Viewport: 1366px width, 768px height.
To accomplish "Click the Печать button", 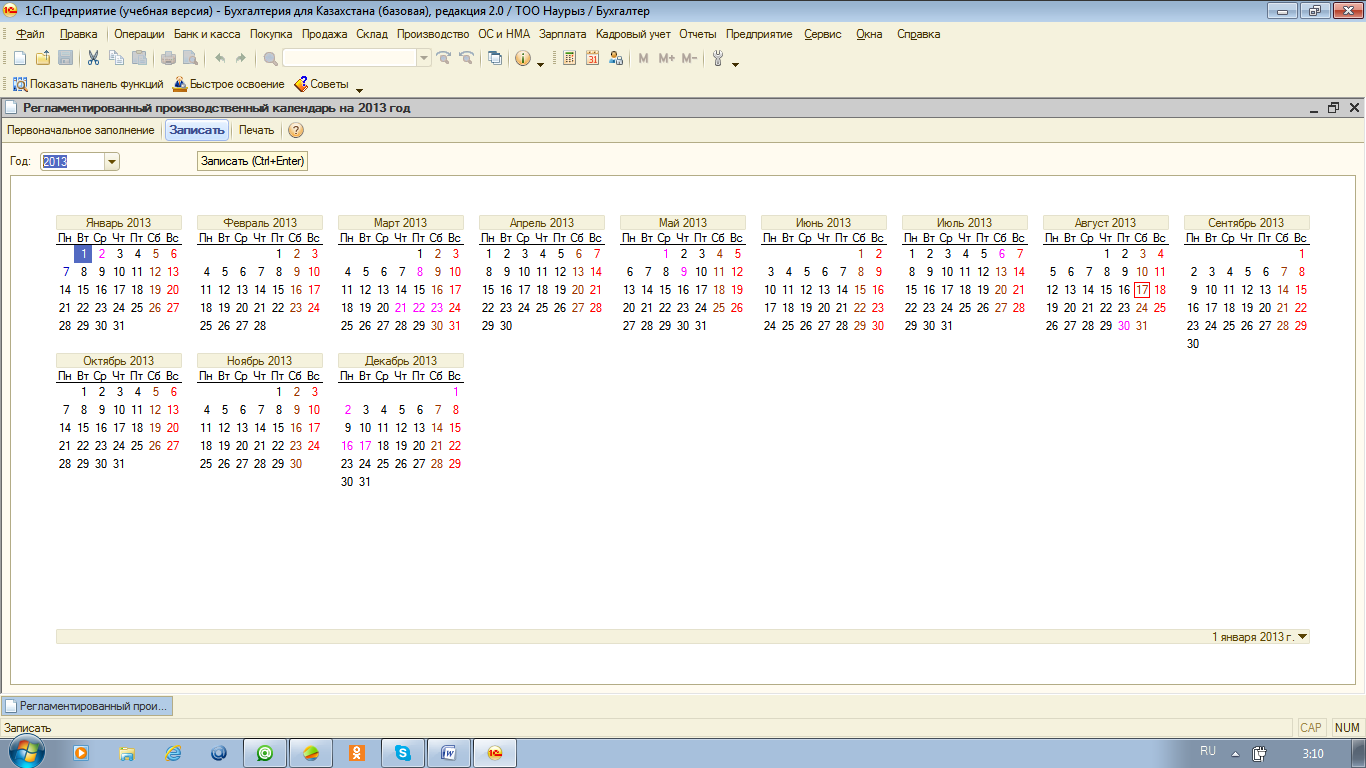I will pyautogui.click(x=256, y=130).
